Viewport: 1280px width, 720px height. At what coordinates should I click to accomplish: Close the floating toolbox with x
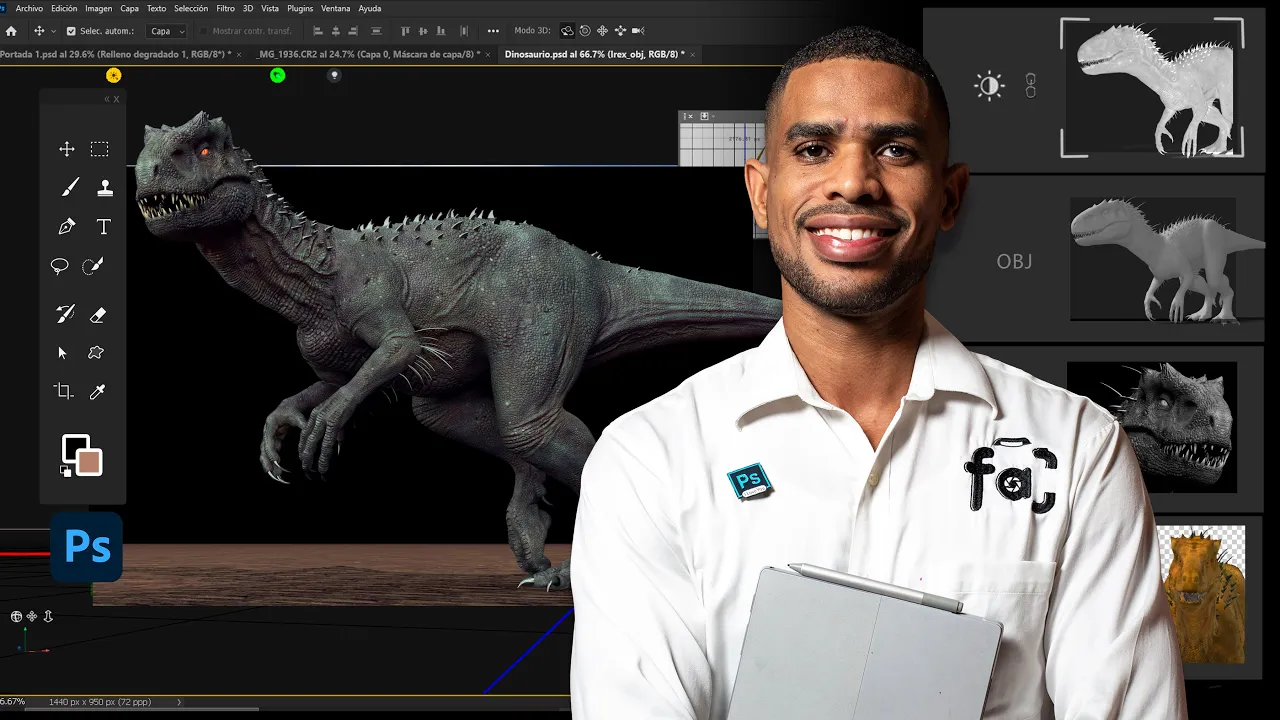(x=116, y=99)
